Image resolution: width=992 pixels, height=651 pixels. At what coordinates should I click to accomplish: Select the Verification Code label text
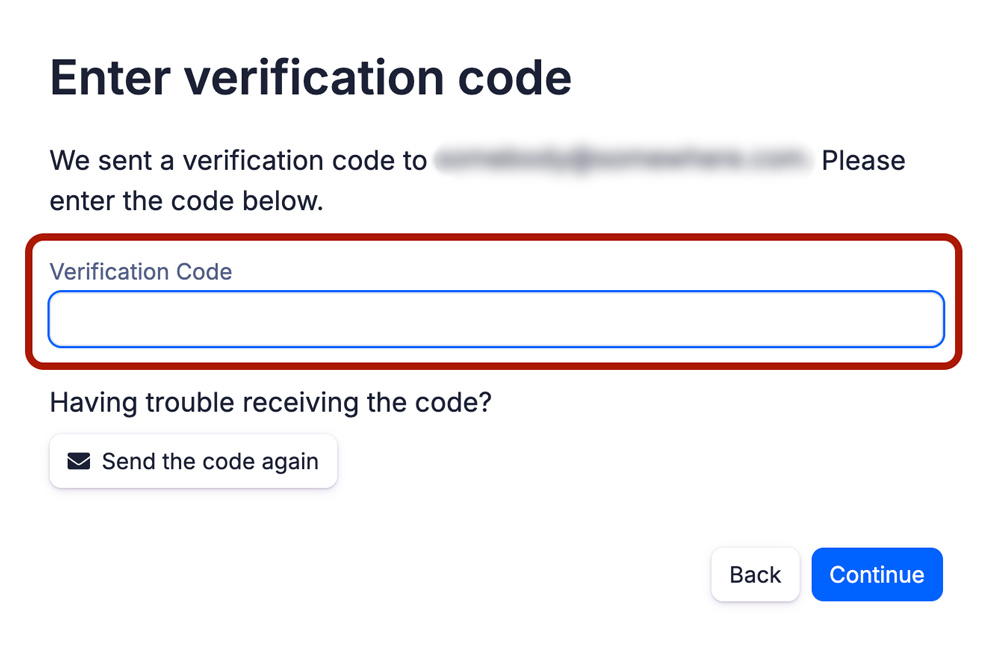click(x=140, y=271)
